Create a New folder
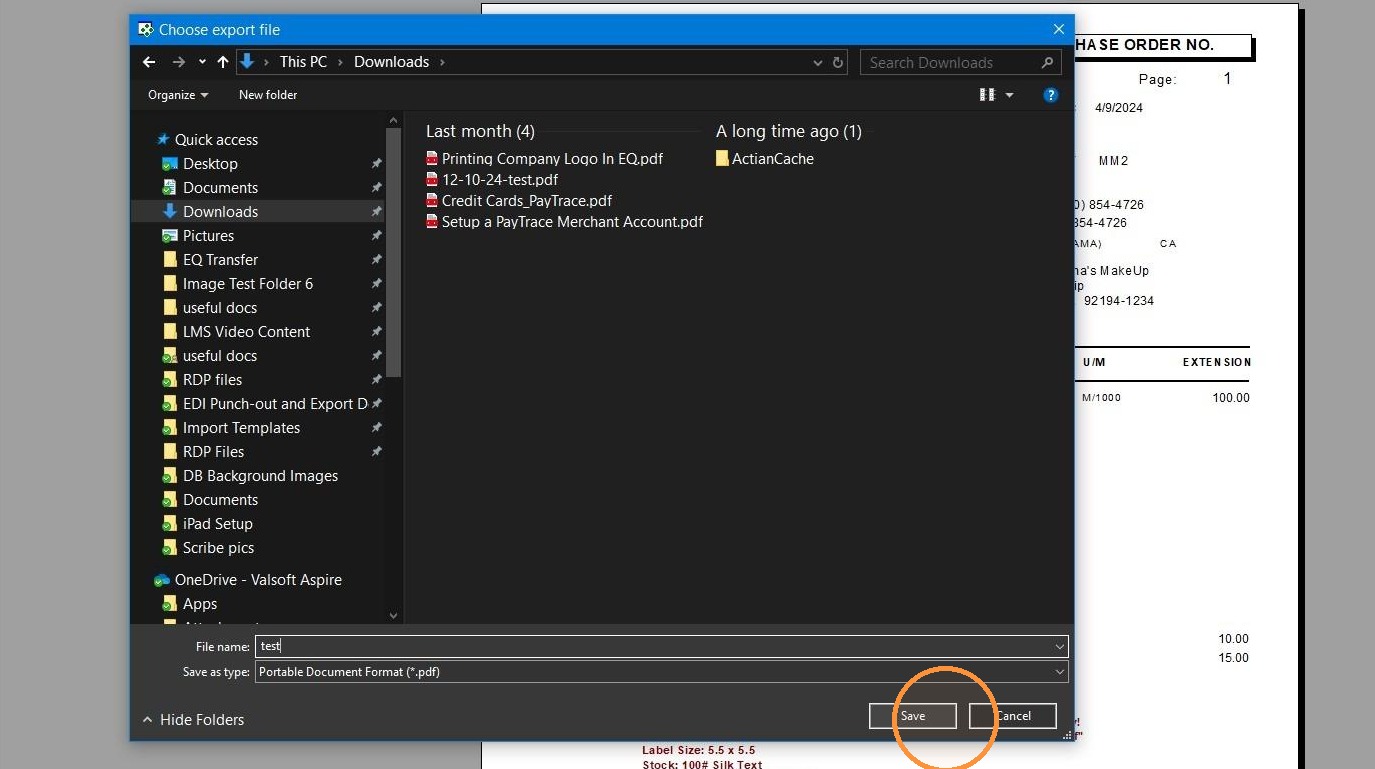The width and height of the screenshot is (1375, 769). click(x=268, y=95)
